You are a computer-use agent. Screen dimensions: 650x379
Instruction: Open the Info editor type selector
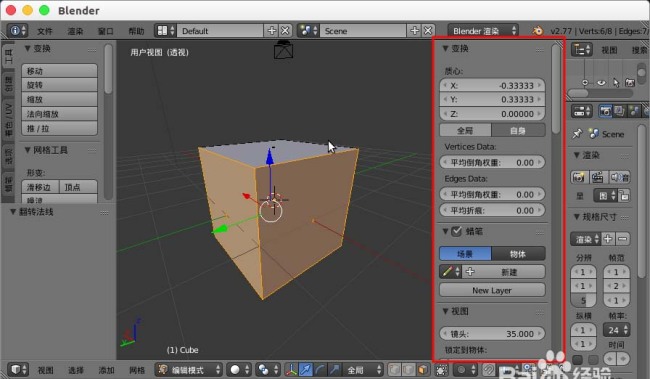18,31
